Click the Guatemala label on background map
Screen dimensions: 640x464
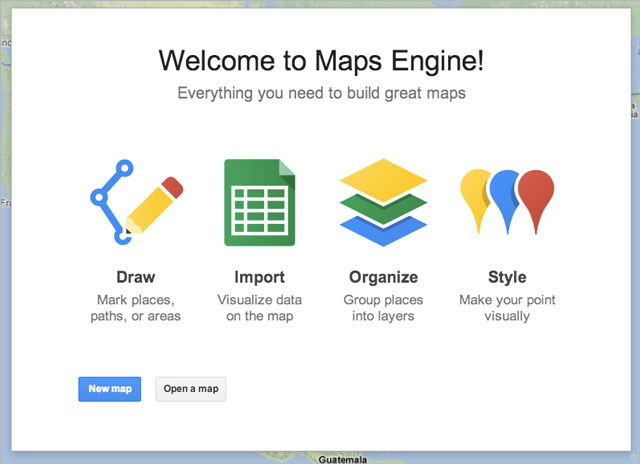(342, 459)
